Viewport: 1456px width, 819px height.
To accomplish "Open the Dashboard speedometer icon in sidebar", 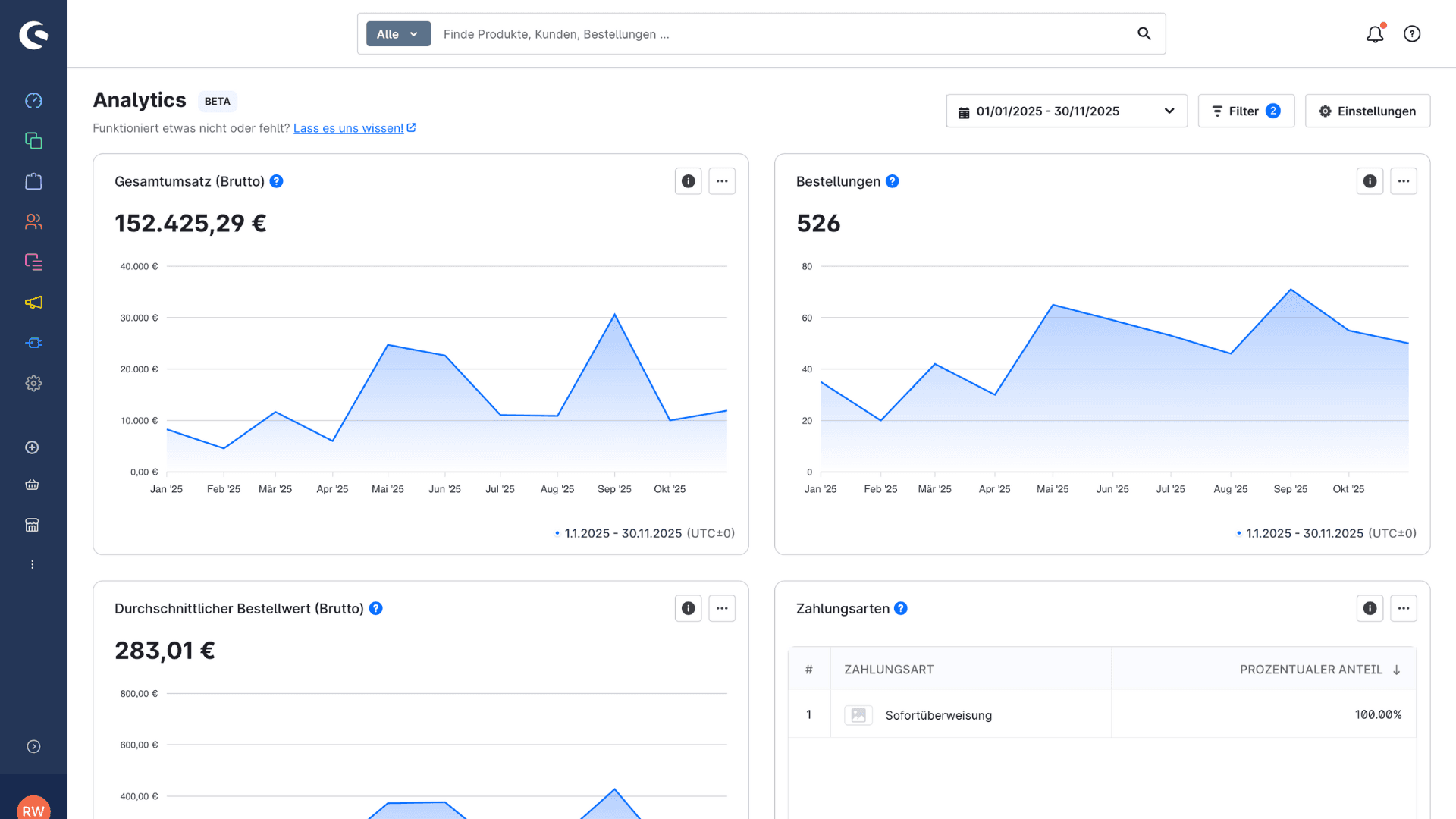I will point(33,101).
